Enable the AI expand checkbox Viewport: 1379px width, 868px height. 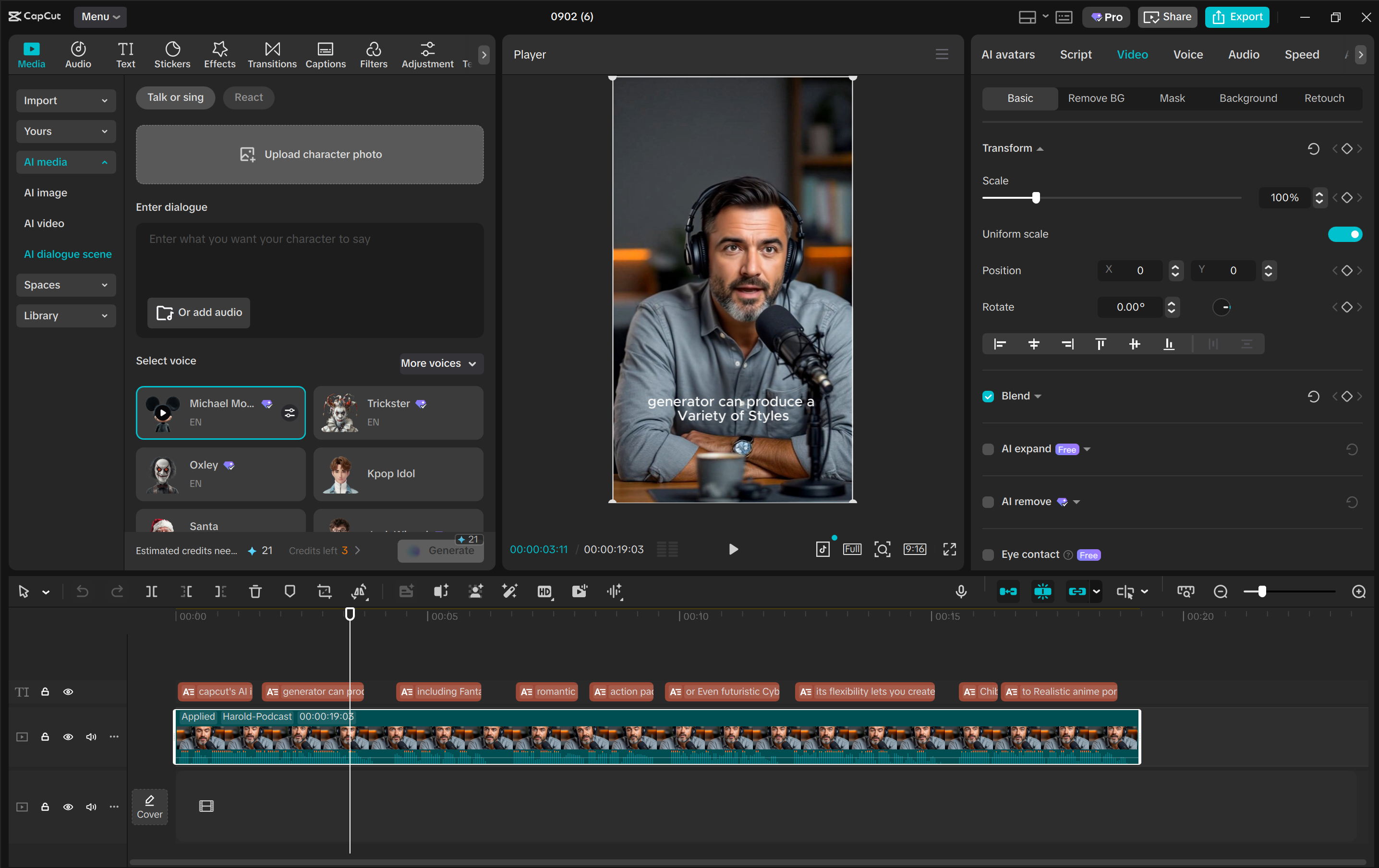pyautogui.click(x=989, y=449)
